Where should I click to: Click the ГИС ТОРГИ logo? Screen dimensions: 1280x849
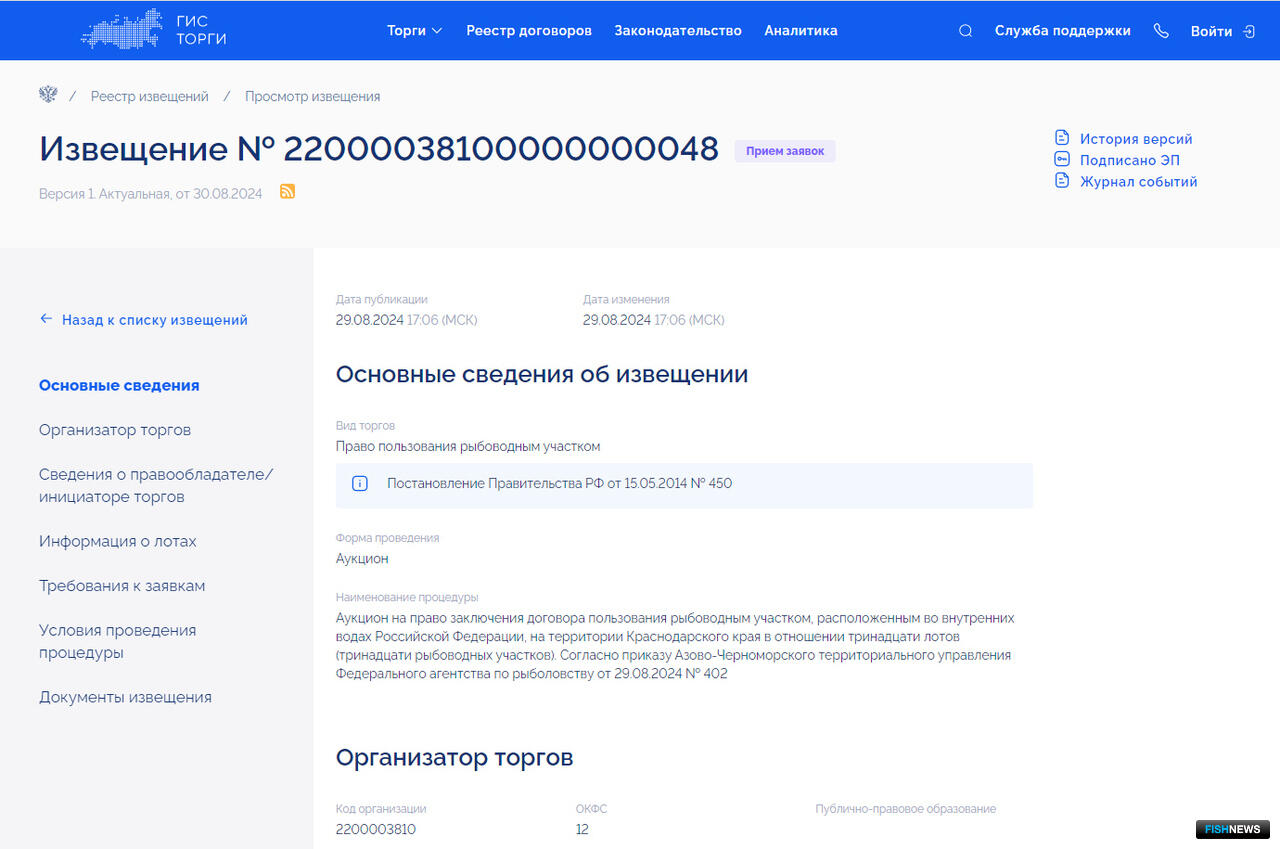tap(154, 30)
